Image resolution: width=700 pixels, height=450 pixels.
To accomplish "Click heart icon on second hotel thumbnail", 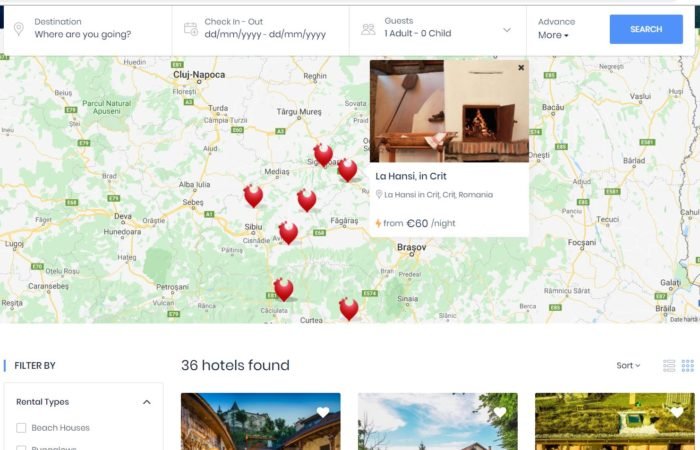I will point(500,412).
